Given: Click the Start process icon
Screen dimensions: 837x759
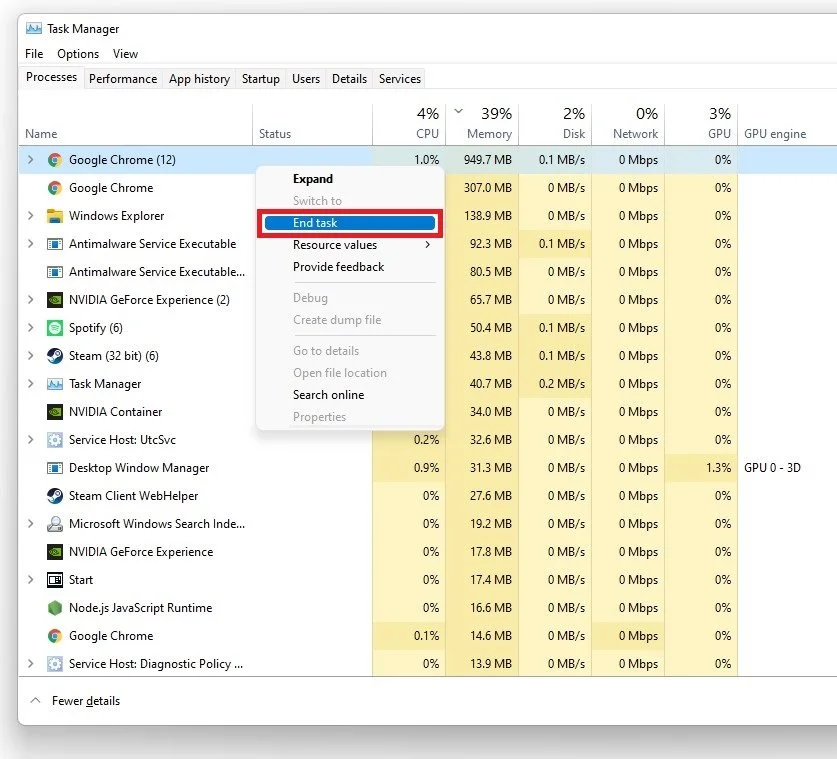Looking at the screenshot, I should [54, 580].
